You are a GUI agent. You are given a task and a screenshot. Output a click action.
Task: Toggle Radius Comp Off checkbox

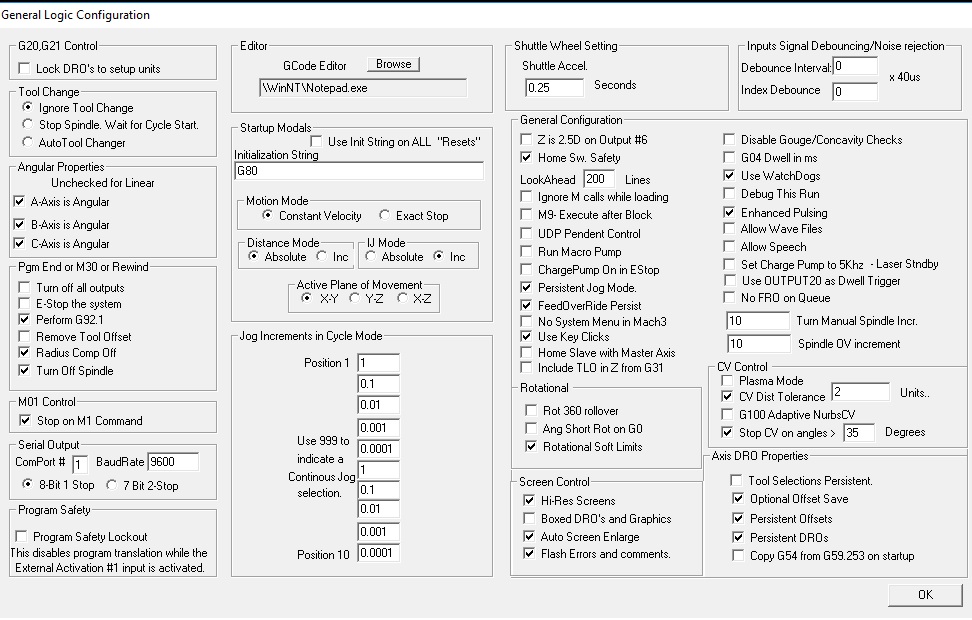[x=24, y=352]
